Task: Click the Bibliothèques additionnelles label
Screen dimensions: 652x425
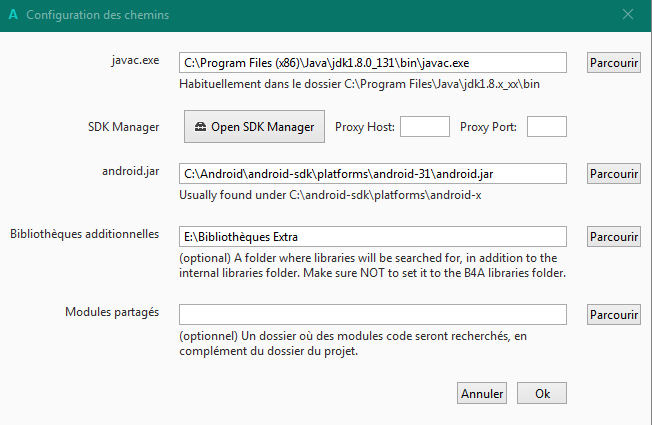Action: [84, 234]
